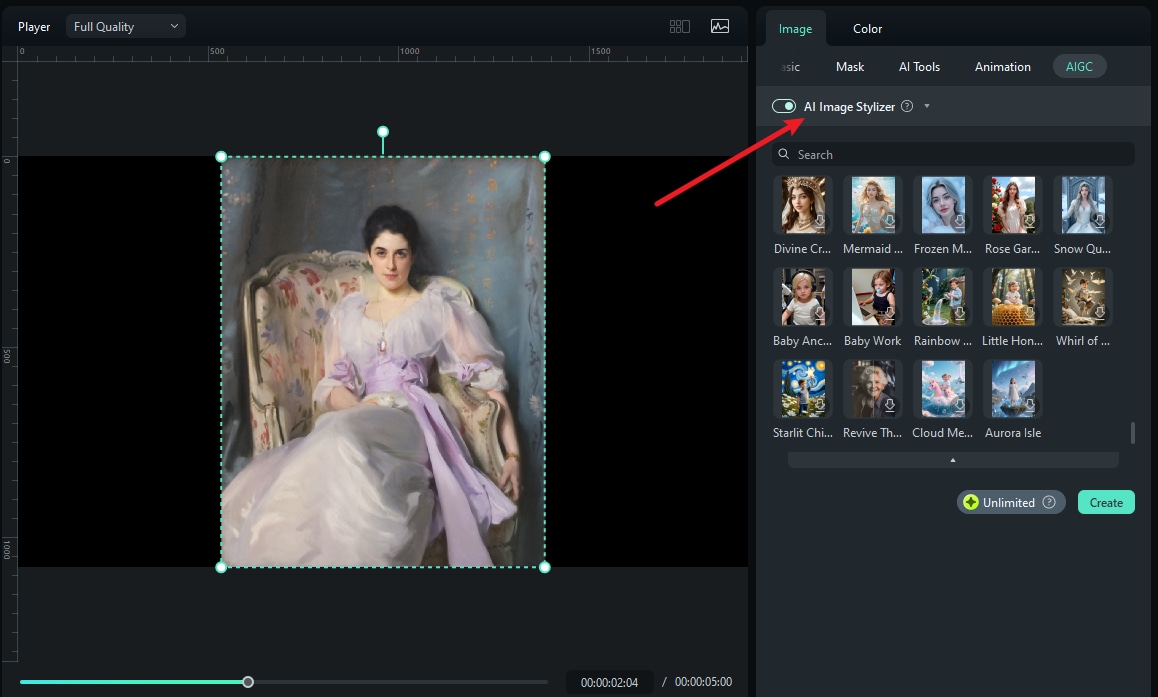Open the grid compare view icon
This screenshot has width=1158, height=697.
pyautogui.click(x=679, y=27)
